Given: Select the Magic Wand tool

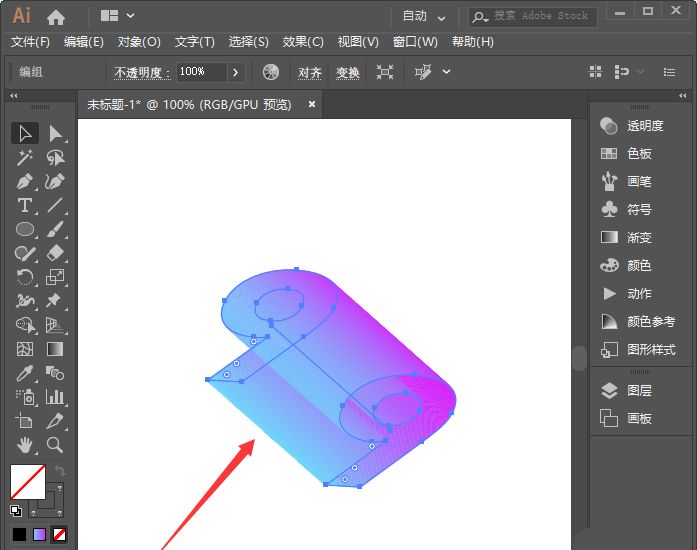Looking at the screenshot, I should [25, 157].
